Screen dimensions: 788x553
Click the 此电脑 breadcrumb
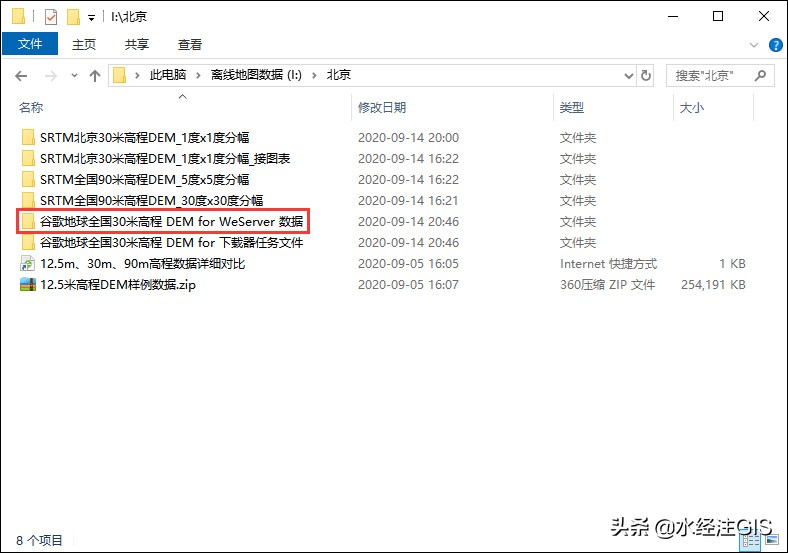[168, 75]
